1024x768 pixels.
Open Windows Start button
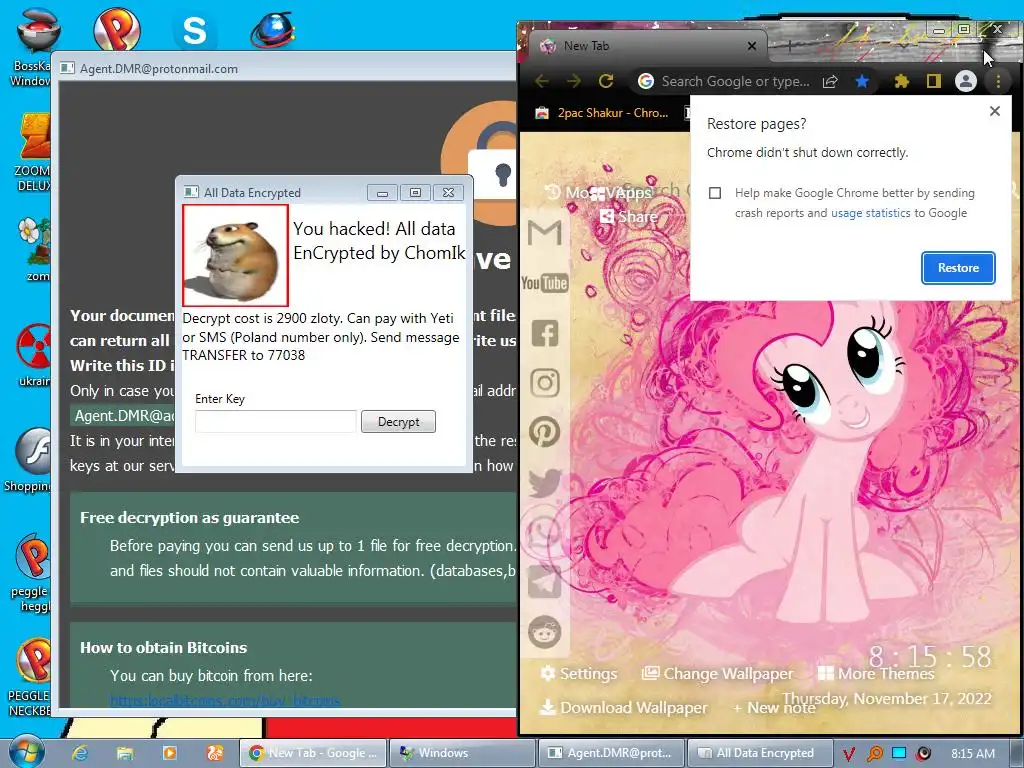pos(27,752)
